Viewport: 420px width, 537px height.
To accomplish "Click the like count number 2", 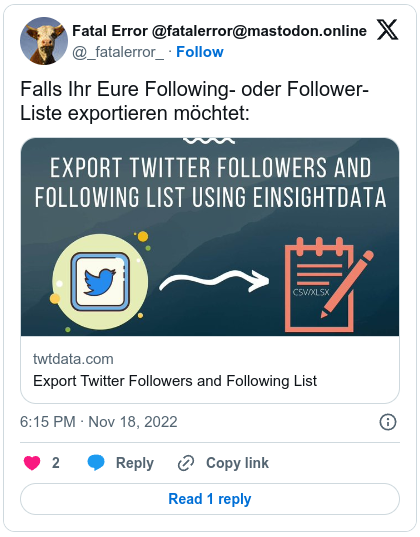I will coord(56,463).
